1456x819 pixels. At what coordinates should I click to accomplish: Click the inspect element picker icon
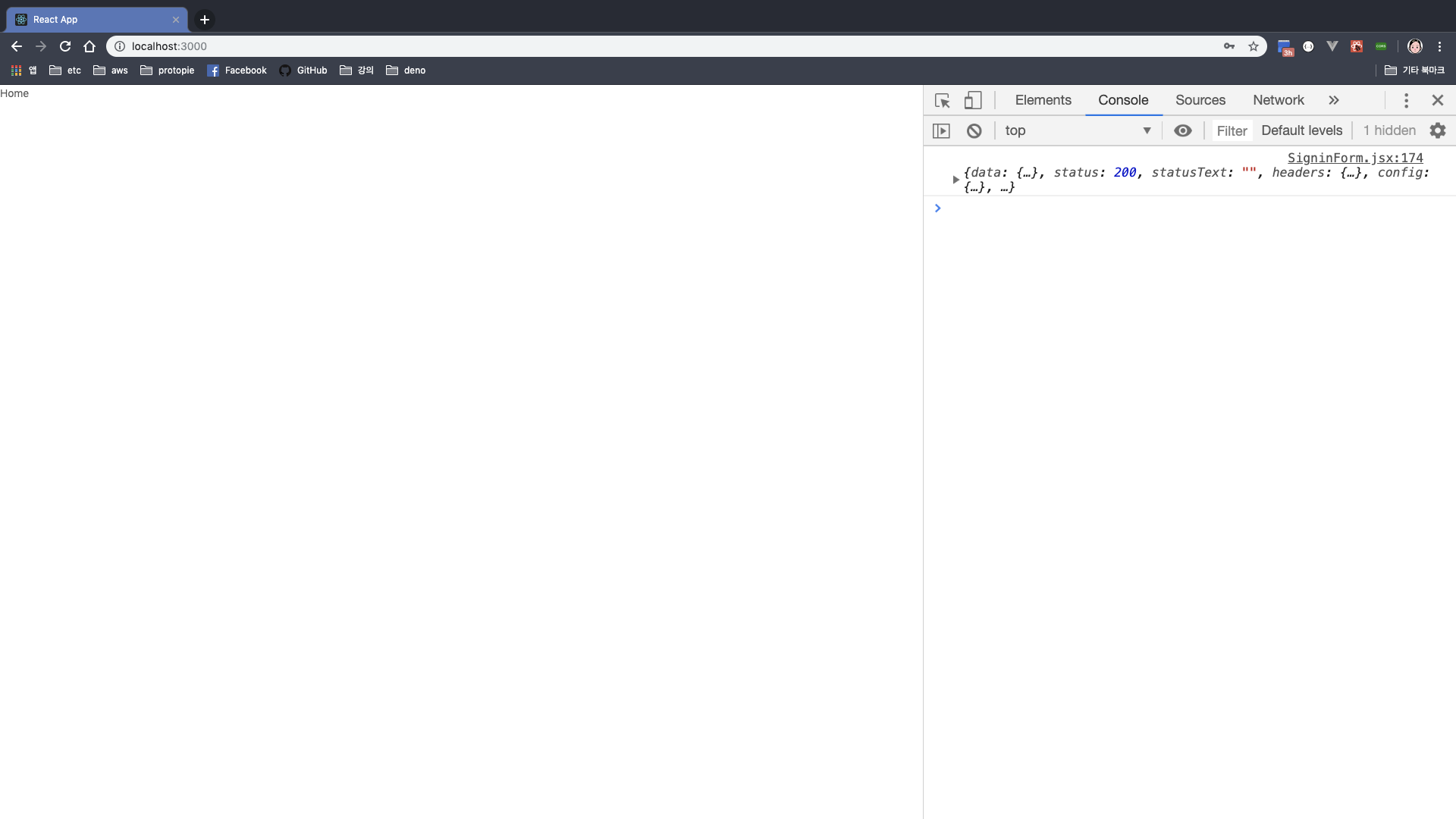point(942,100)
